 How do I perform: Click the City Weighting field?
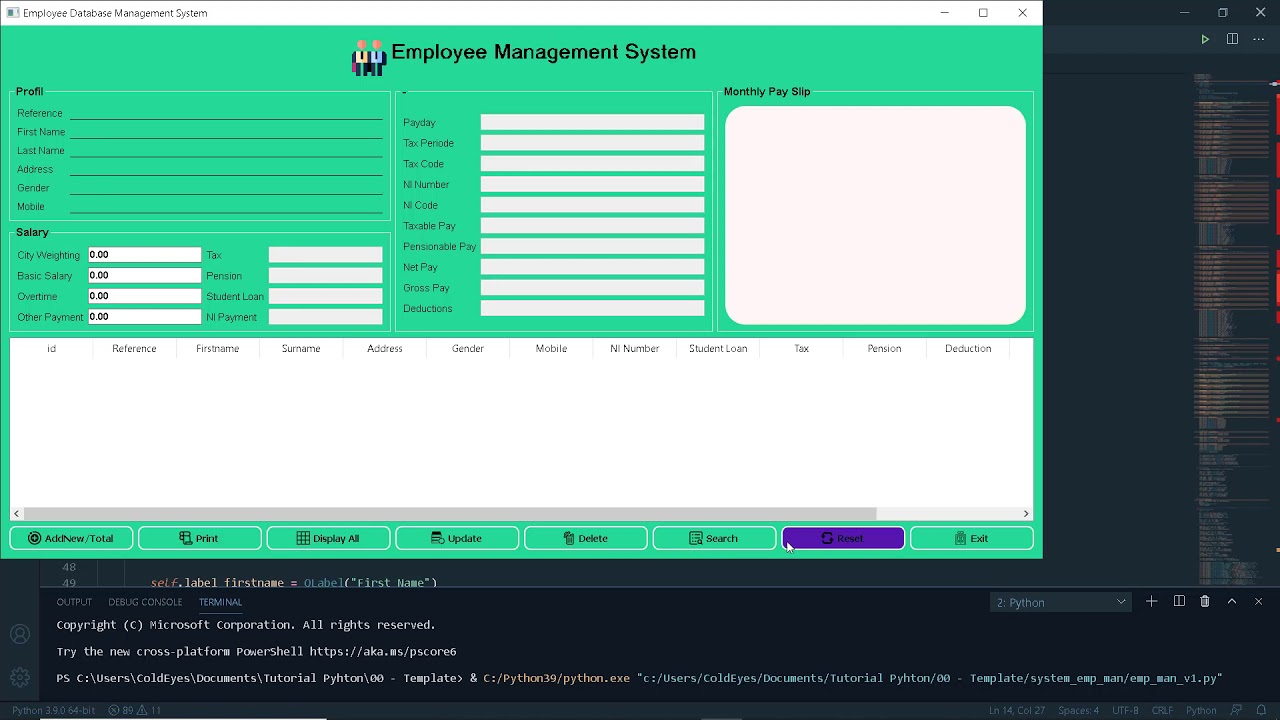tap(145, 255)
